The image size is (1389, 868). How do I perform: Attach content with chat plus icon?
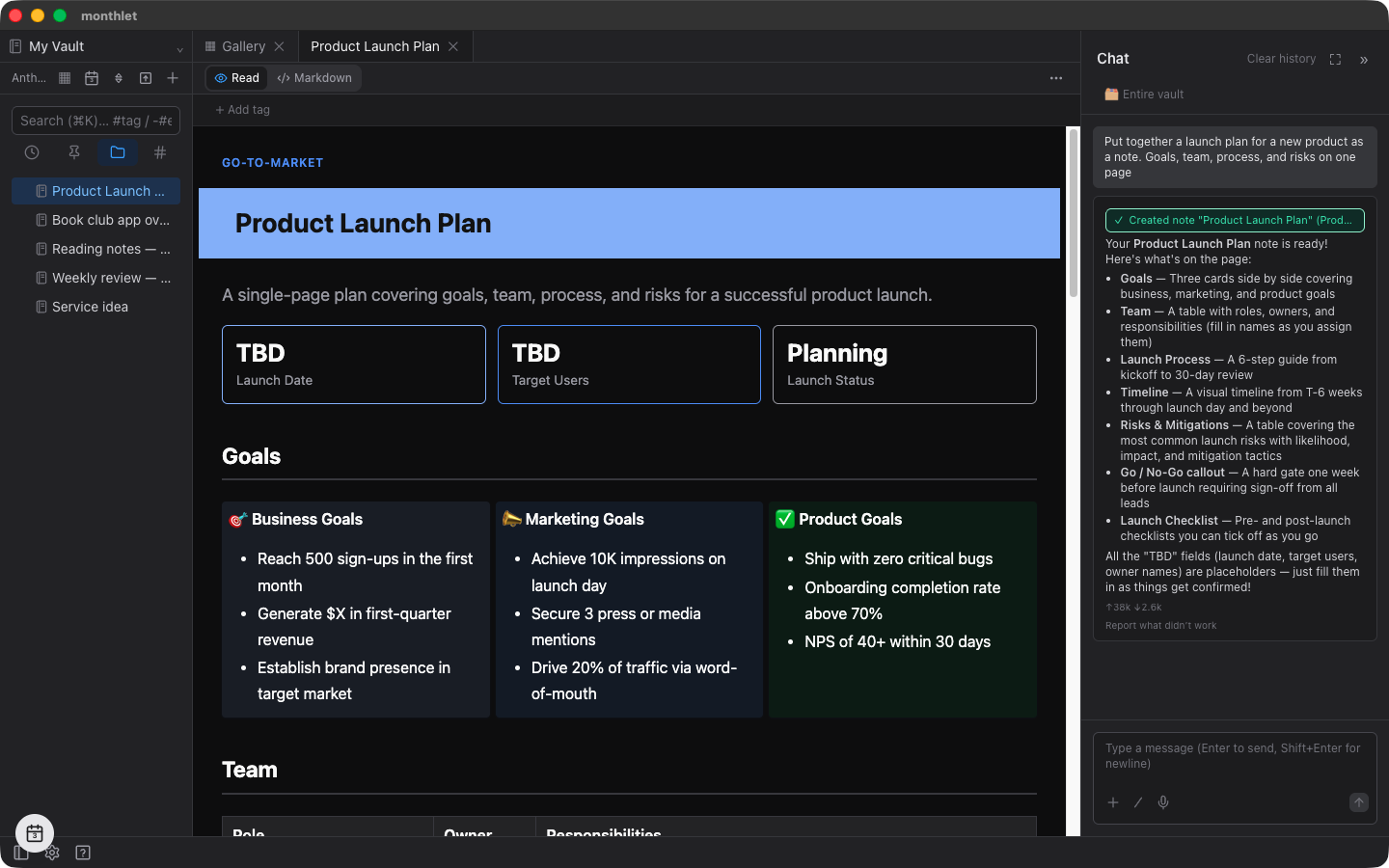point(1113,802)
